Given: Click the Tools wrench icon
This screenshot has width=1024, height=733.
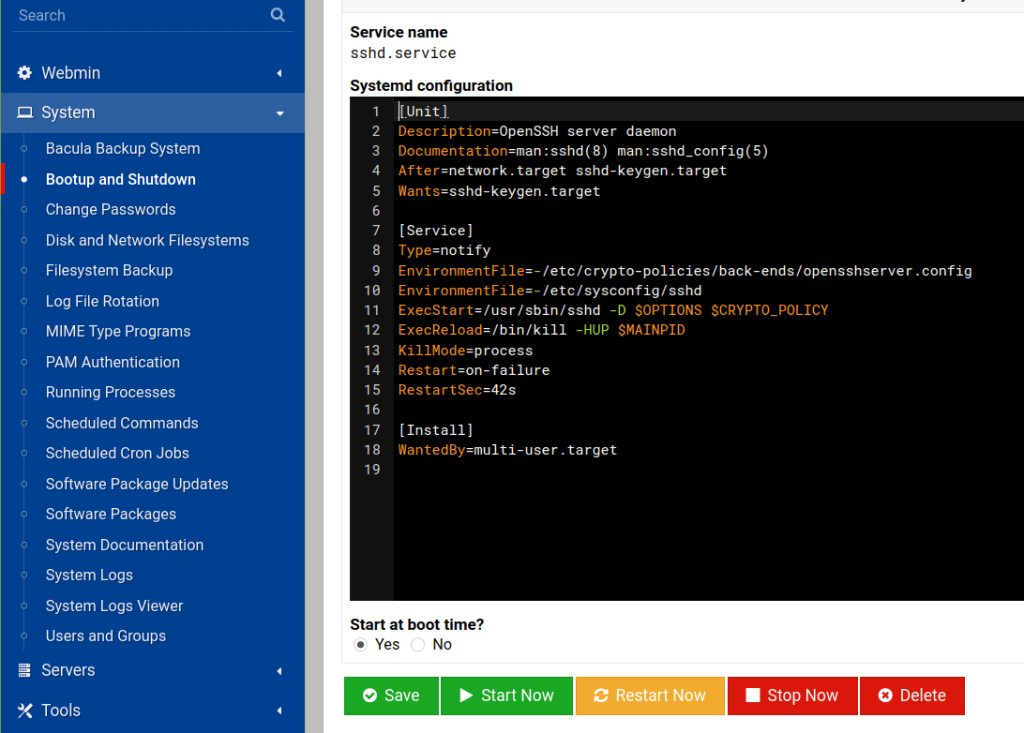Looking at the screenshot, I should point(25,710).
